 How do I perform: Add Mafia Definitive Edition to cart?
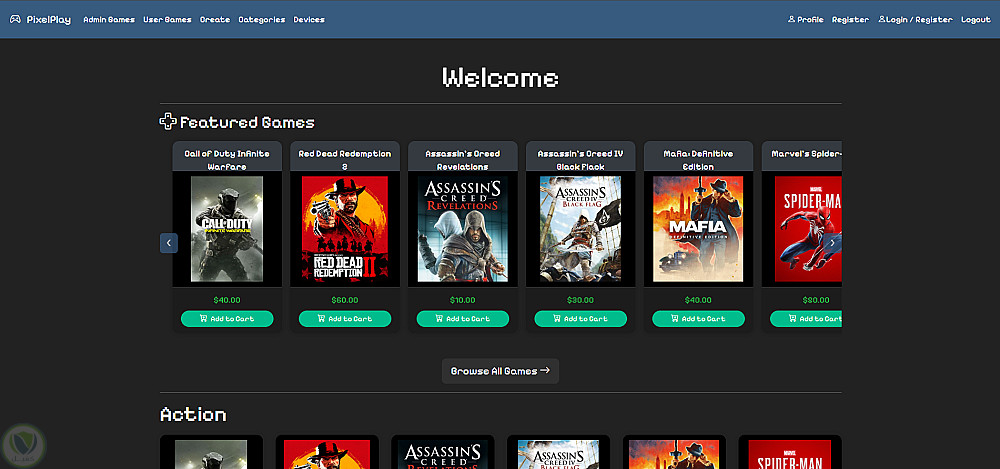698,318
